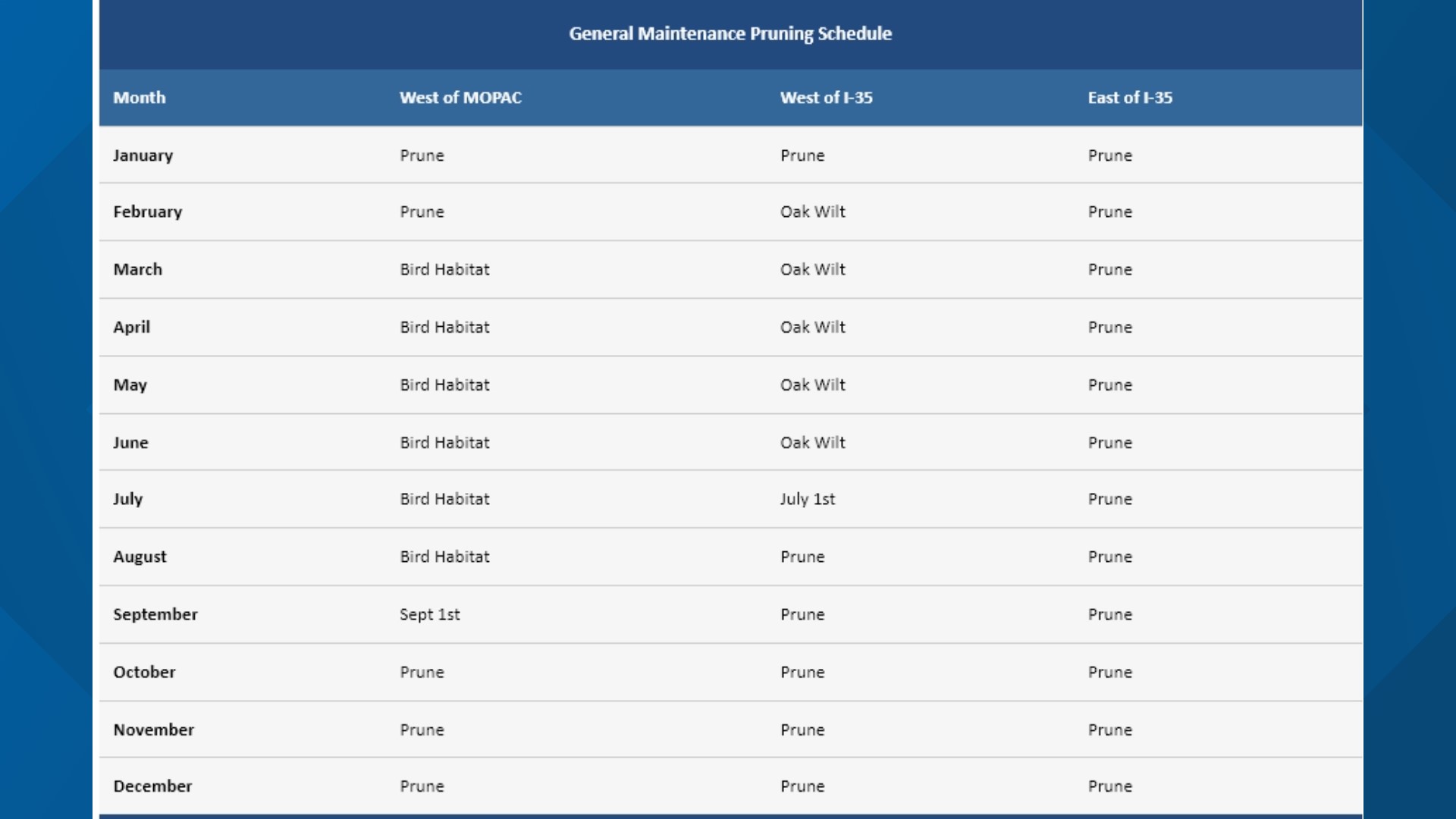
Task: Select December's West of I-35 Prune cell
Action: 802,786
